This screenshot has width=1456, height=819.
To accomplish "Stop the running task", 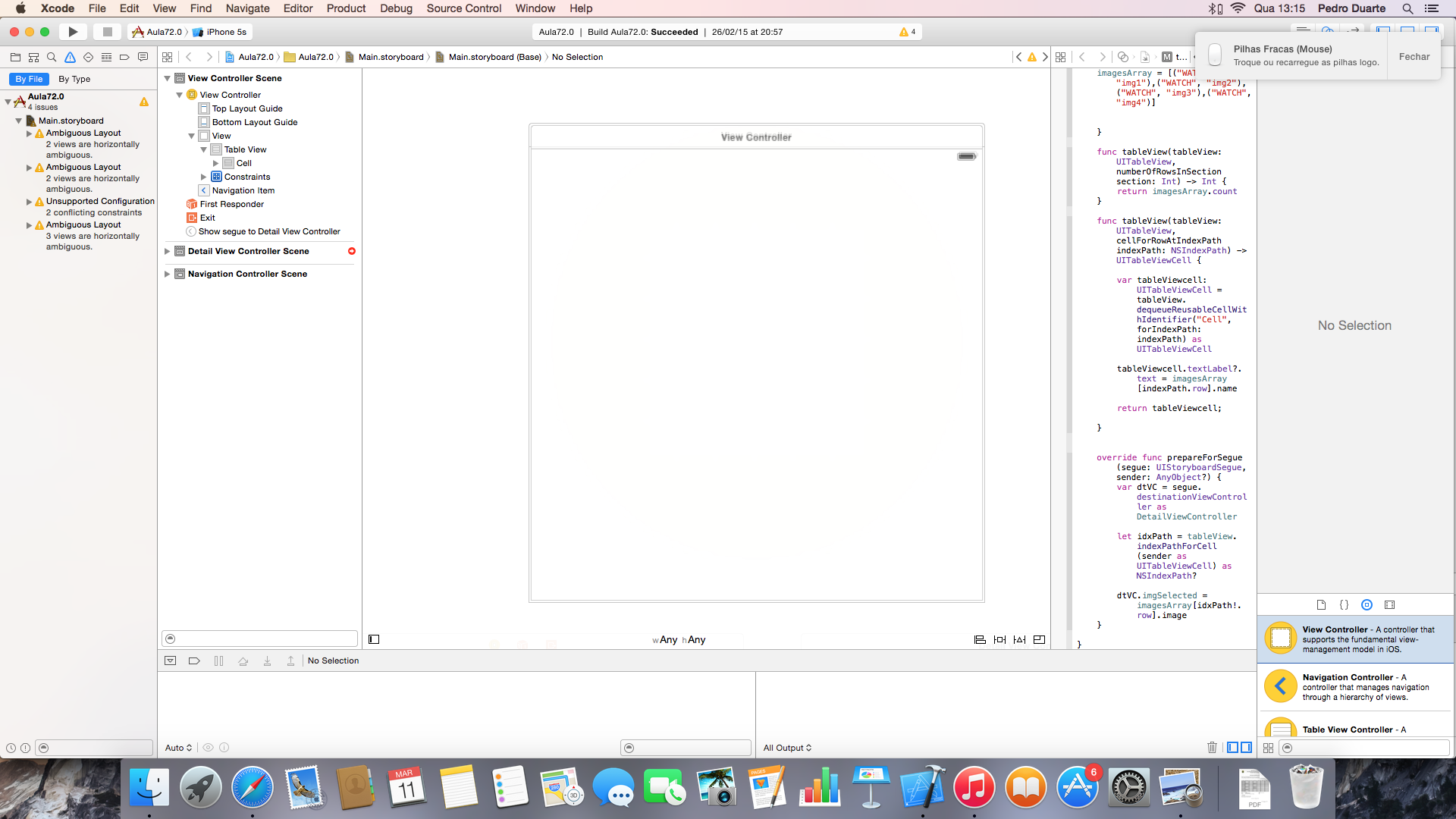I will pos(108,32).
